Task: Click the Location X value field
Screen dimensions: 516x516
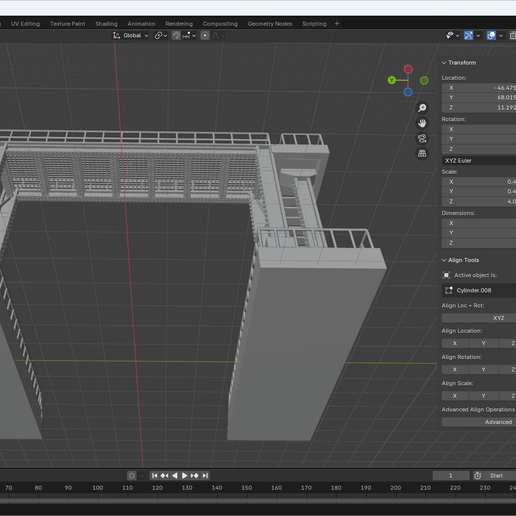Action: [x=479, y=88]
